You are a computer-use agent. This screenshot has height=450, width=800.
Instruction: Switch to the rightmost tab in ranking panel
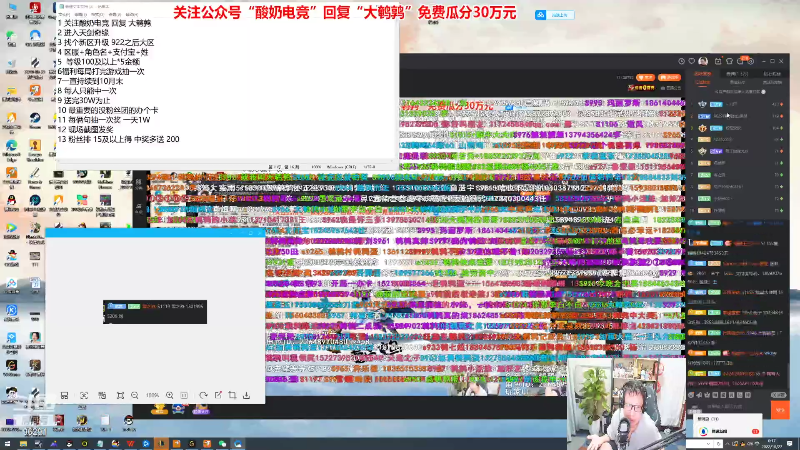772,74
